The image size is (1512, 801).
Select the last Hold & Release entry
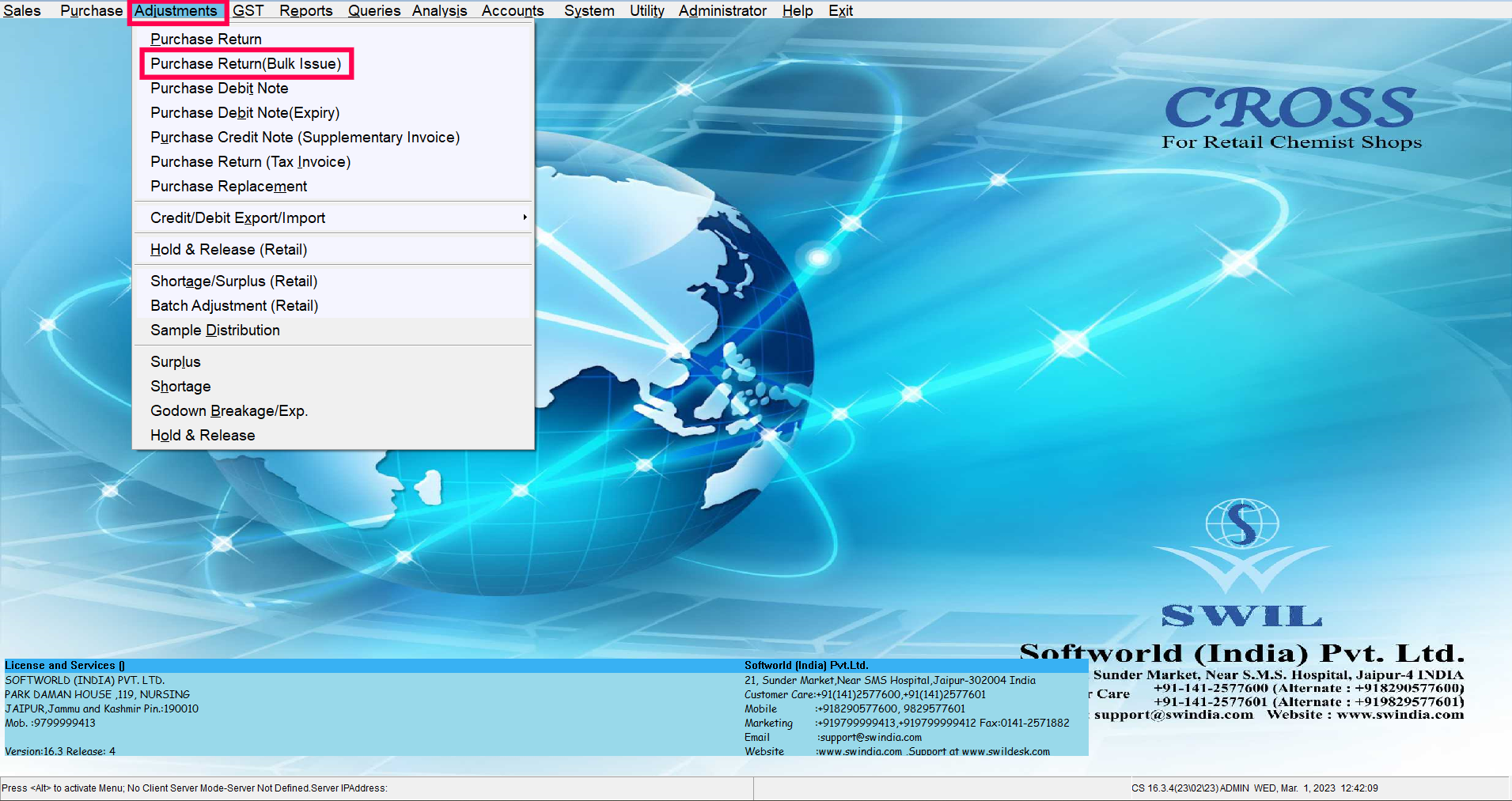[332, 435]
